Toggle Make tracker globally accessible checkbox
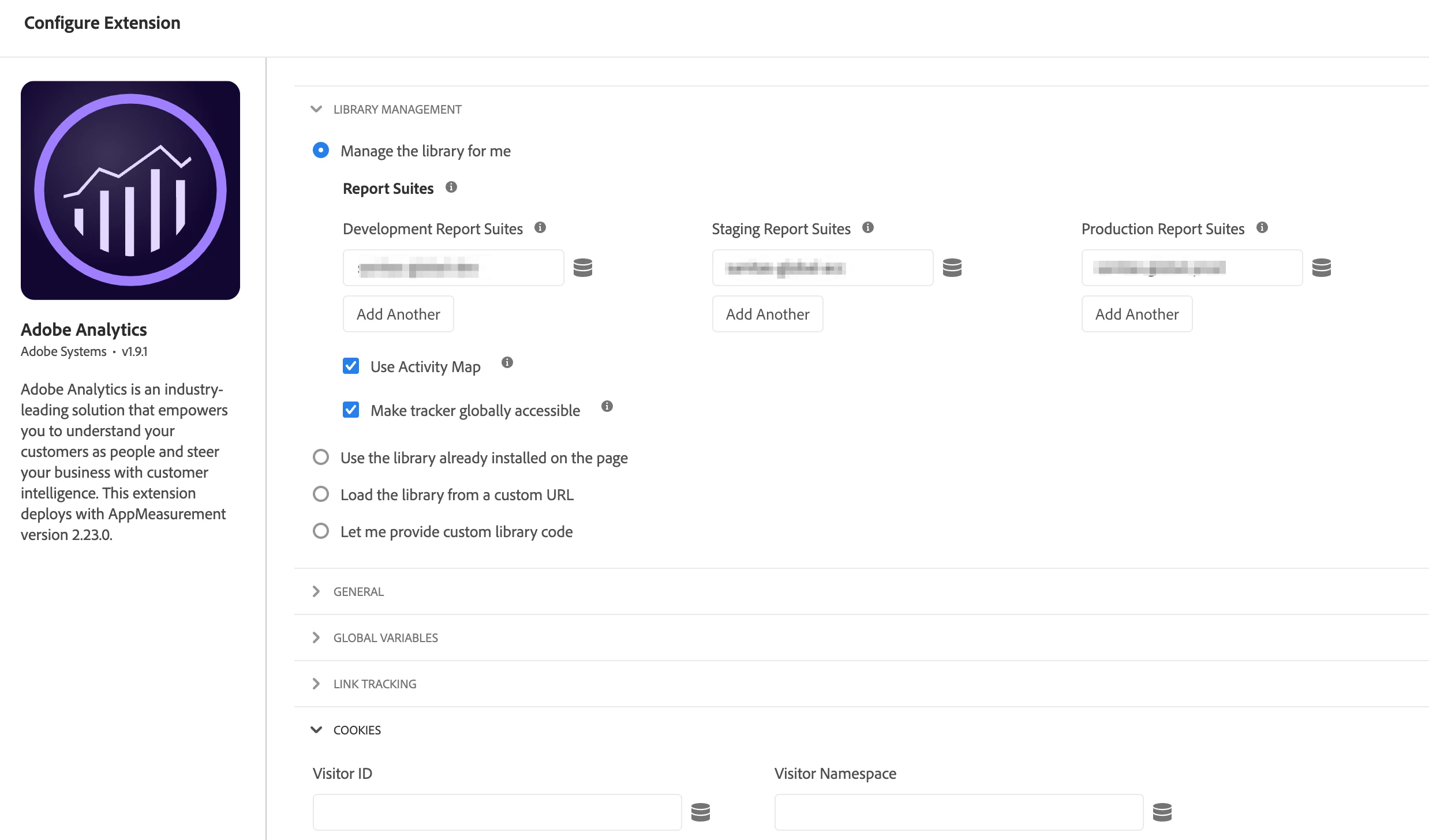 pos(351,410)
